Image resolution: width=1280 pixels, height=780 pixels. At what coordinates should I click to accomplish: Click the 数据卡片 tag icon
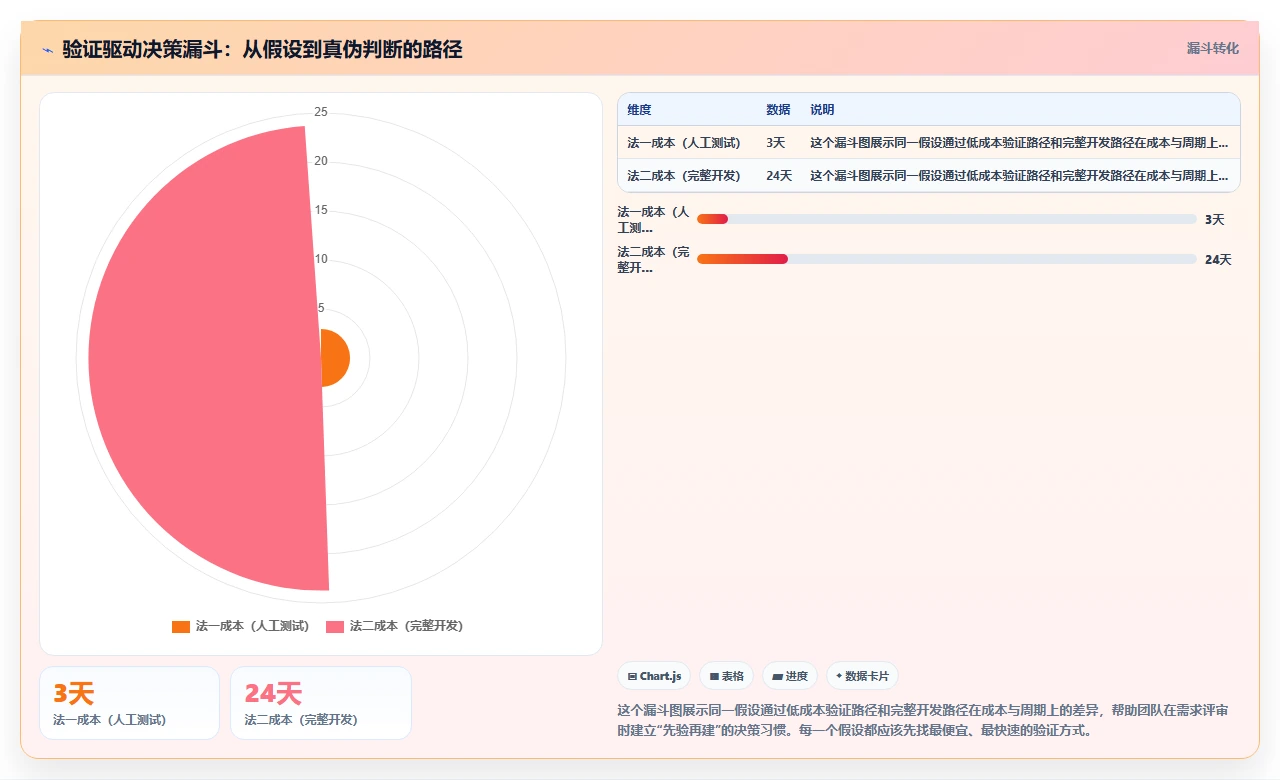(839, 676)
